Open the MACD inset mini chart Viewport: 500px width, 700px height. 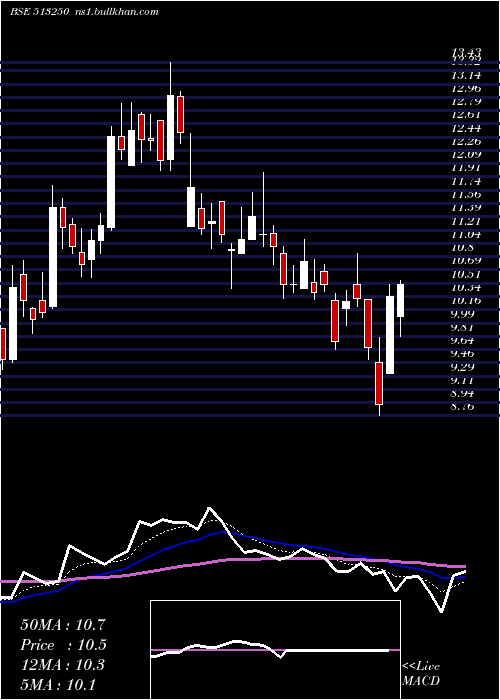pos(275,650)
